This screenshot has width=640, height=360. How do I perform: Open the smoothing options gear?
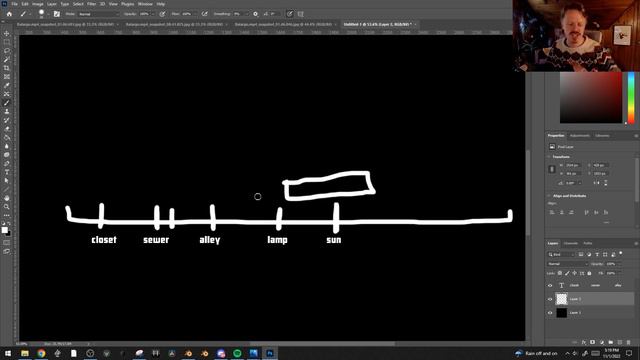pos(256,14)
